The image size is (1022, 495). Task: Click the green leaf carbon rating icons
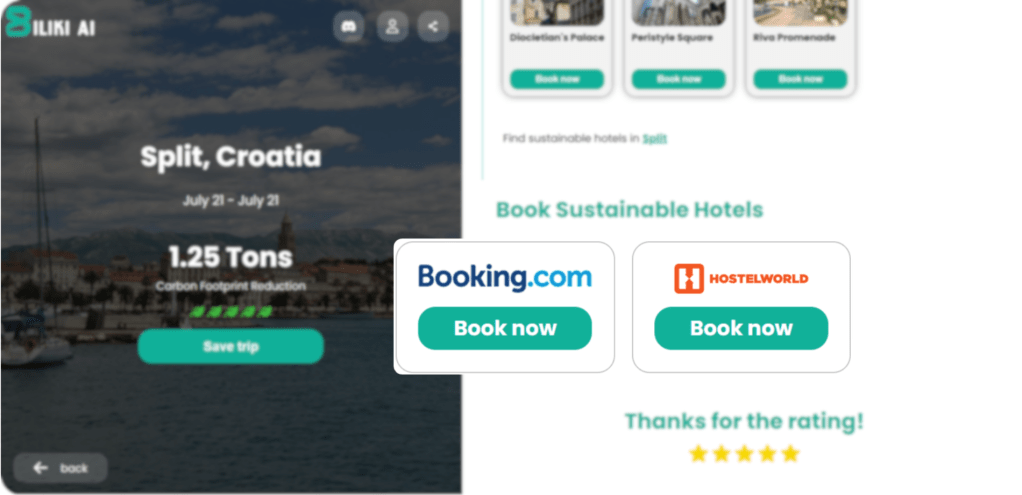coord(231,312)
